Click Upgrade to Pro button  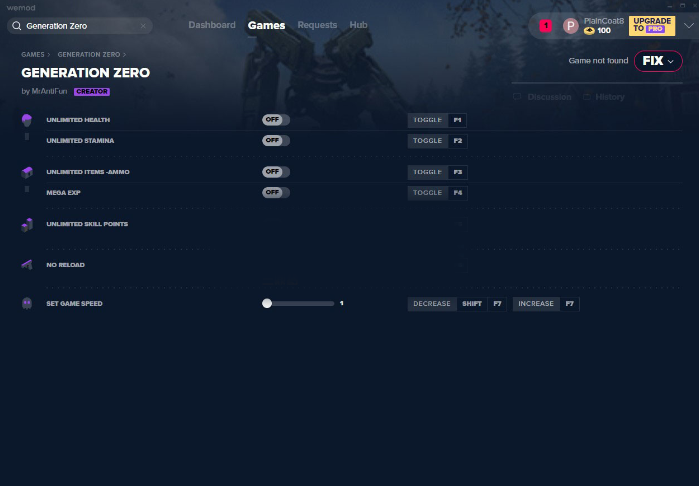click(x=652, y=25)
